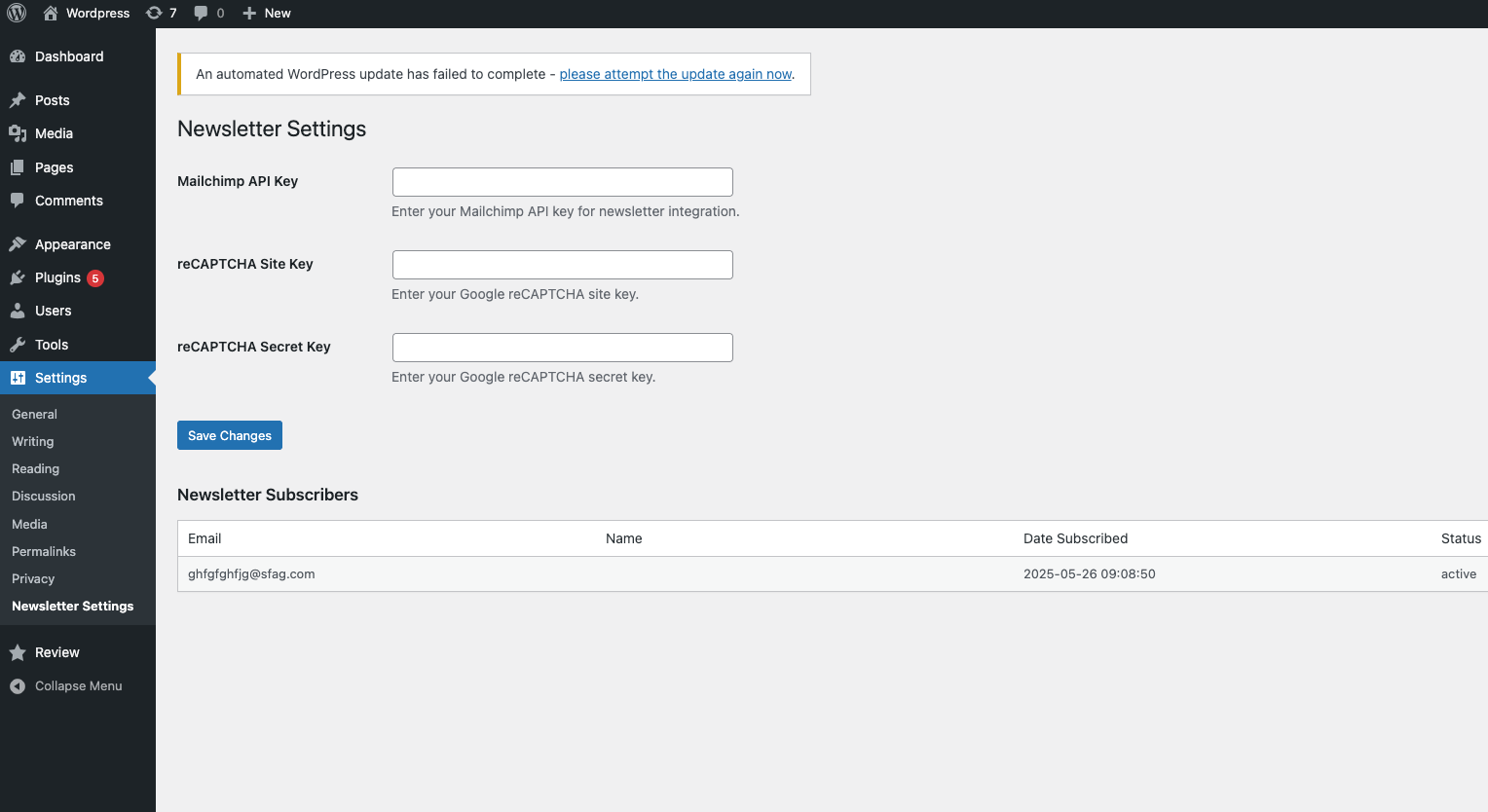Viewport: 1488px width, 812px height.
Task: Open the Appearance menu
Action: tap(73, 244)
